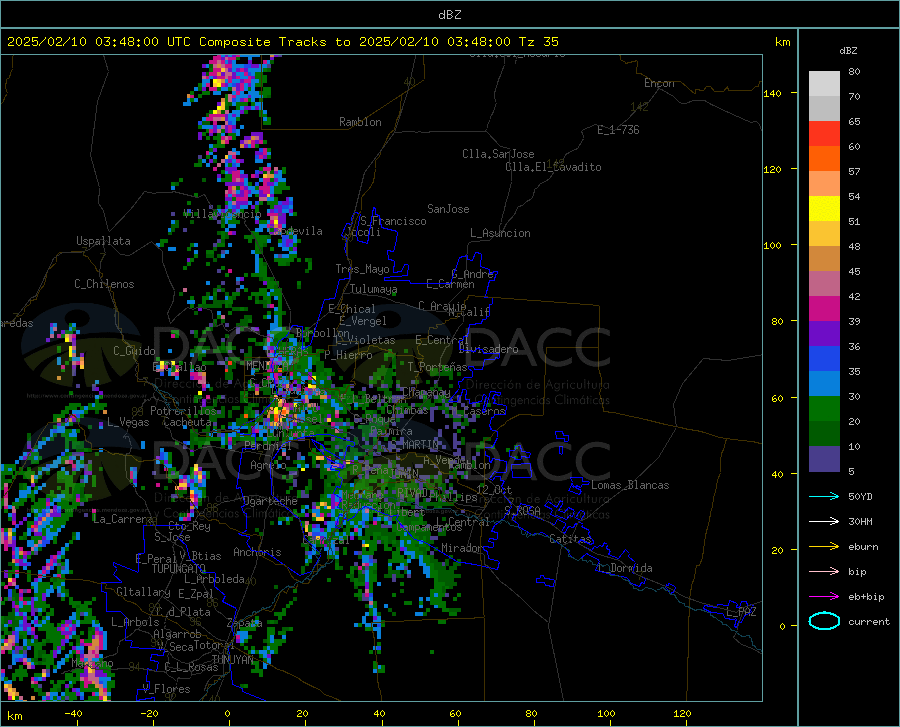Click the cyan 'current' ellipse legend icon
Screen dimensions: 900x727
(824, 621)
